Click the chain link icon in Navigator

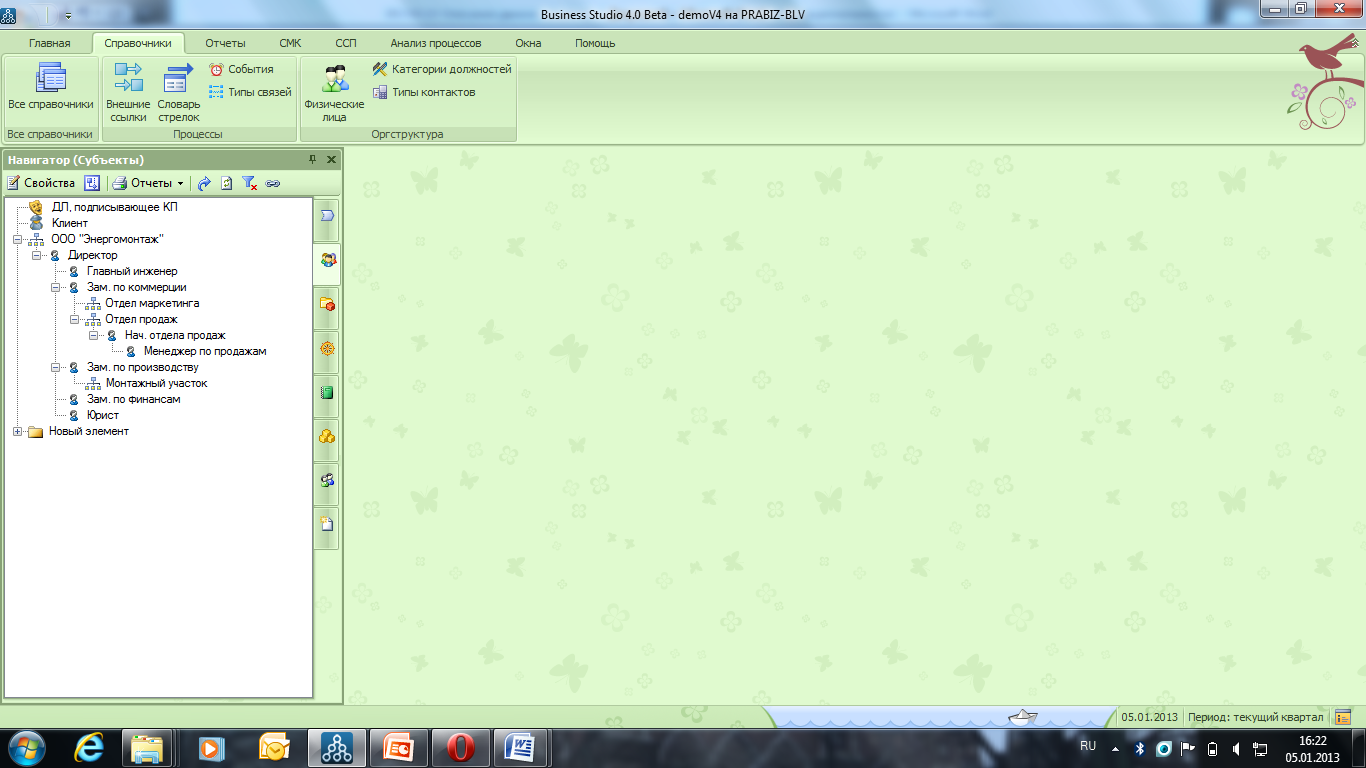coord(273,183)
